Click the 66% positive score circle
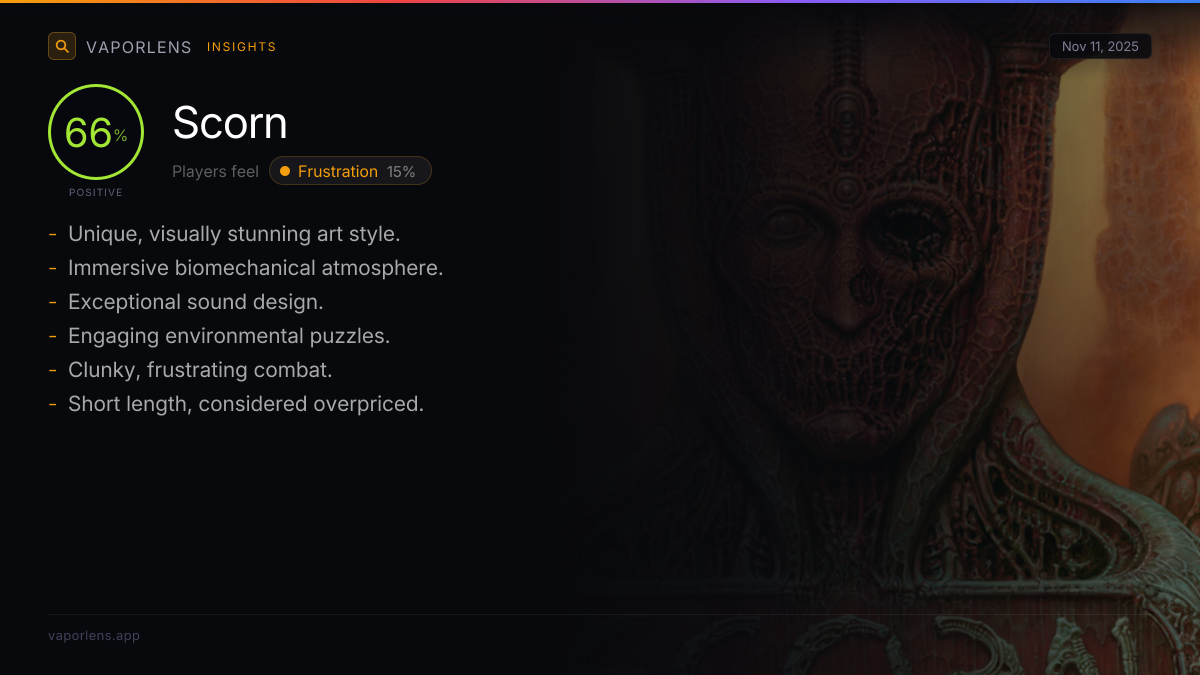 (x=96, y=132)
